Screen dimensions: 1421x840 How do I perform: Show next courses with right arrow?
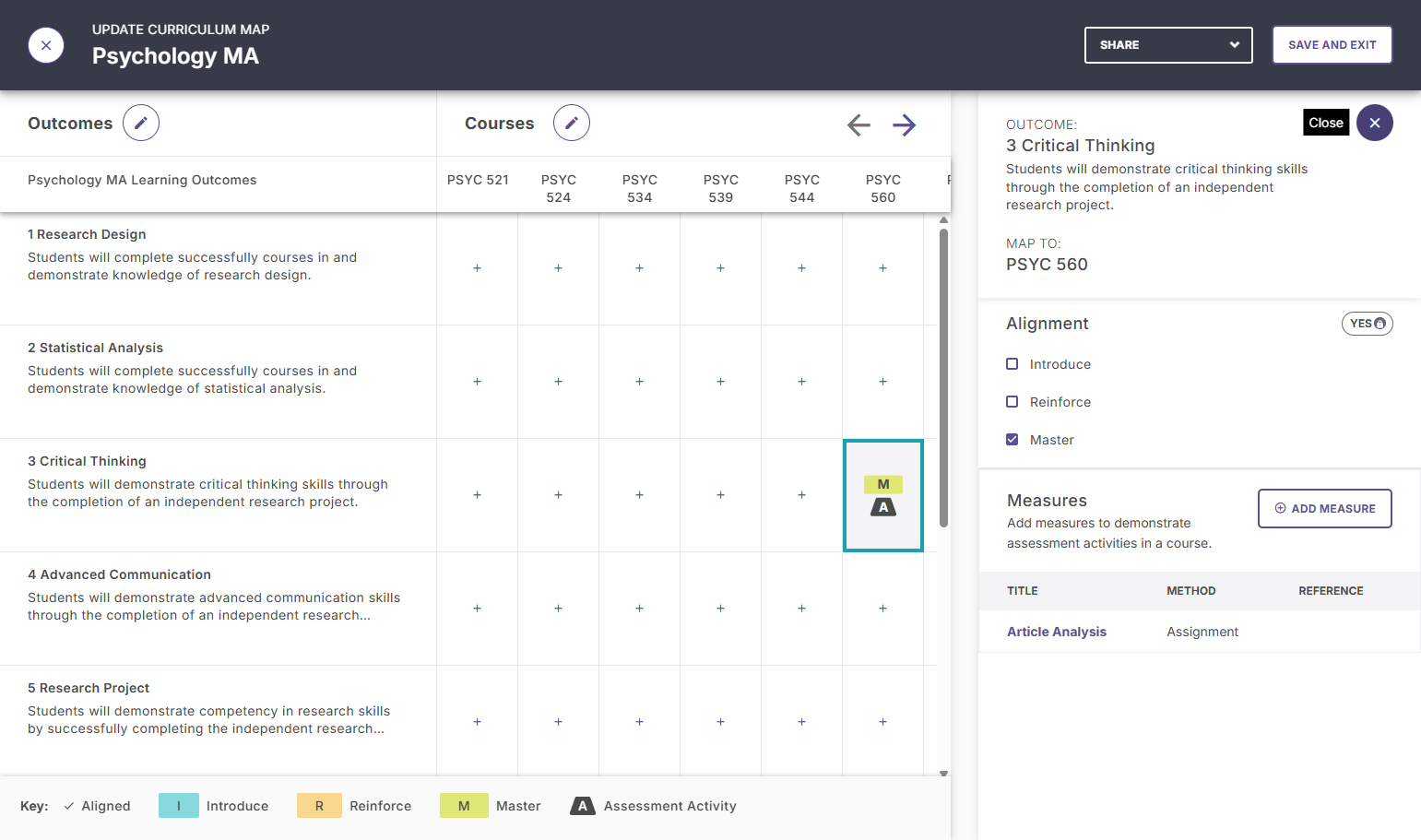coord(905,124)
